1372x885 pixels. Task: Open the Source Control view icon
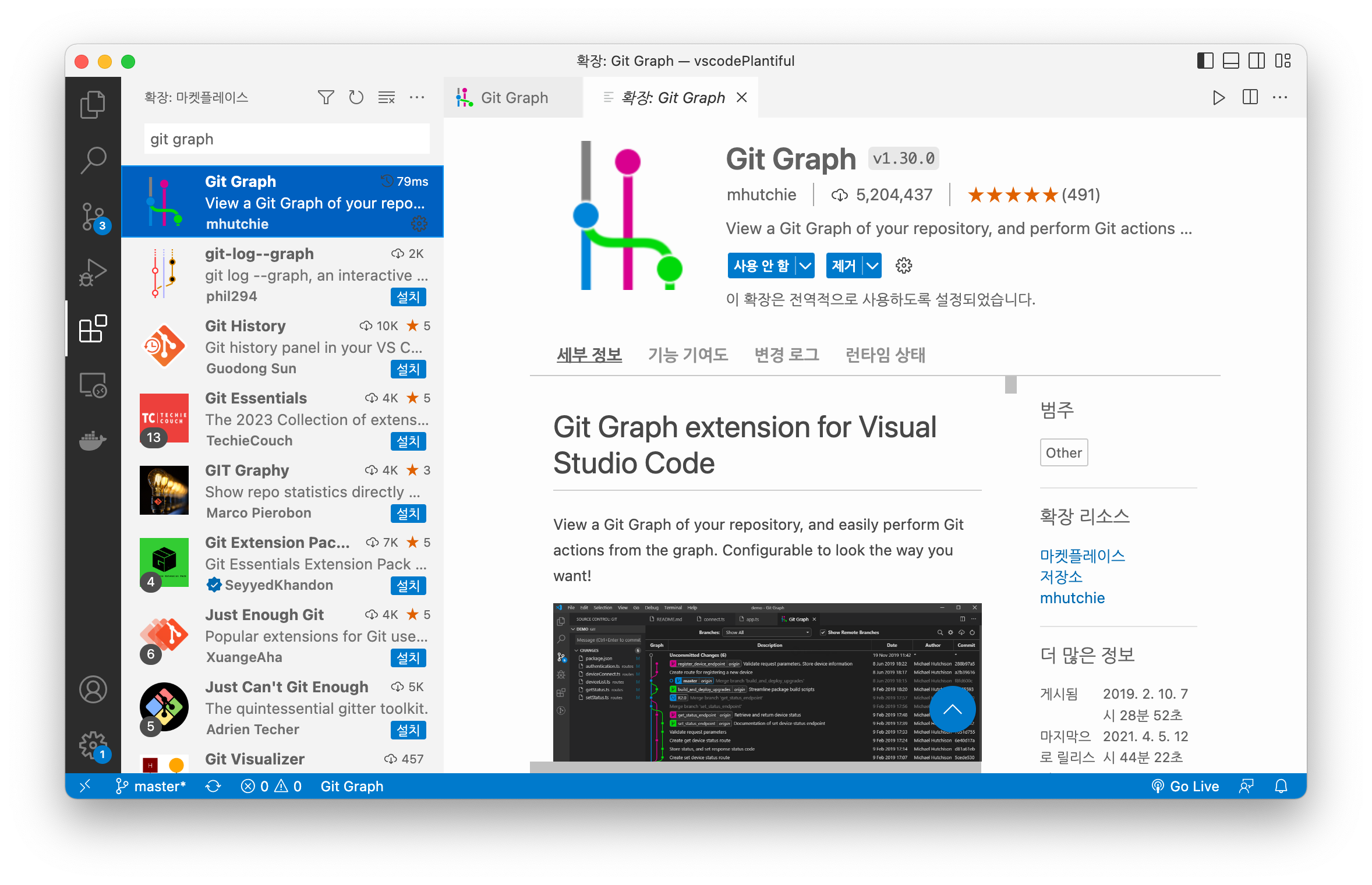coord(93,217)
